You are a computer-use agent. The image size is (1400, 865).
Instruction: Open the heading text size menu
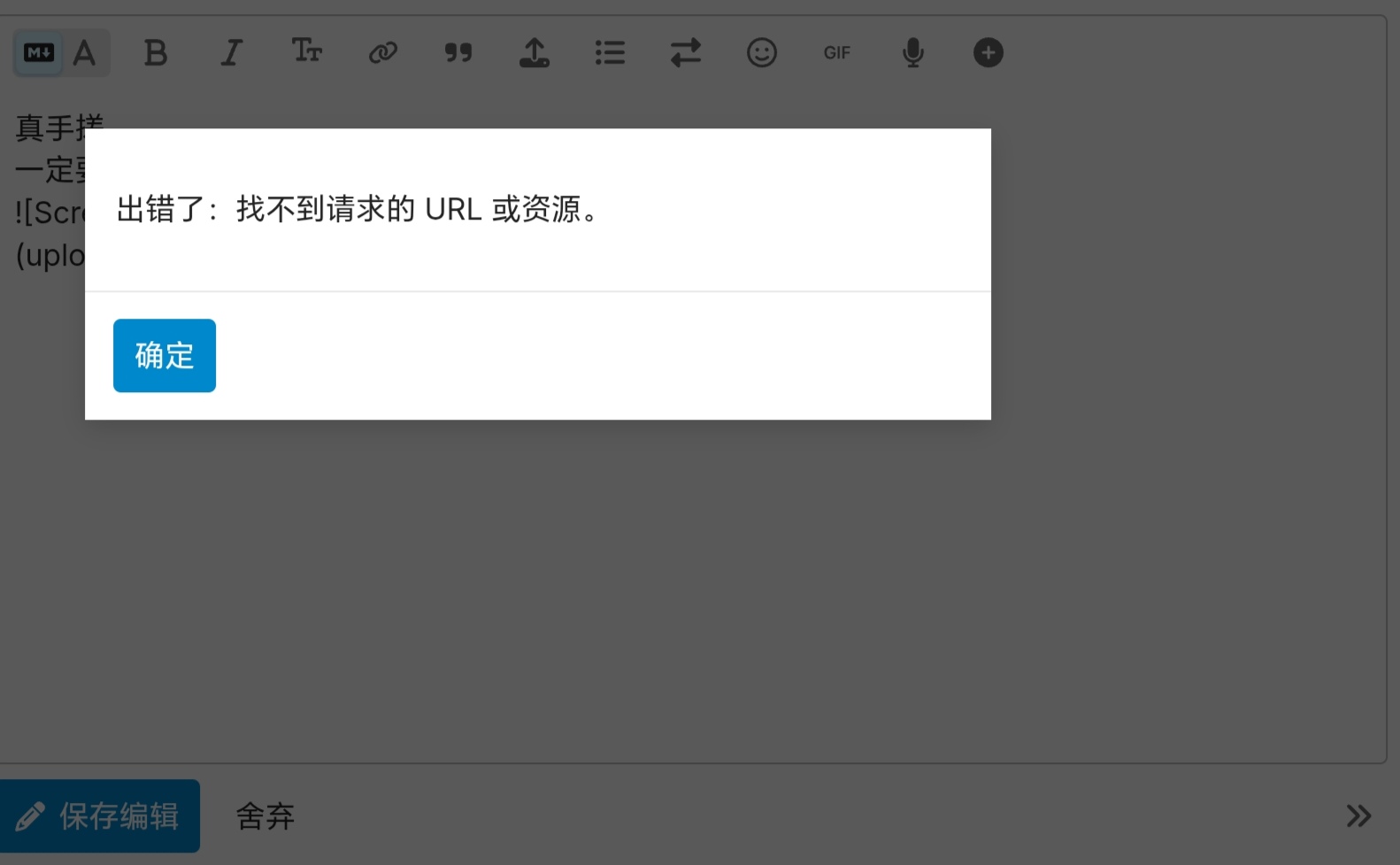tap(307, 52)
